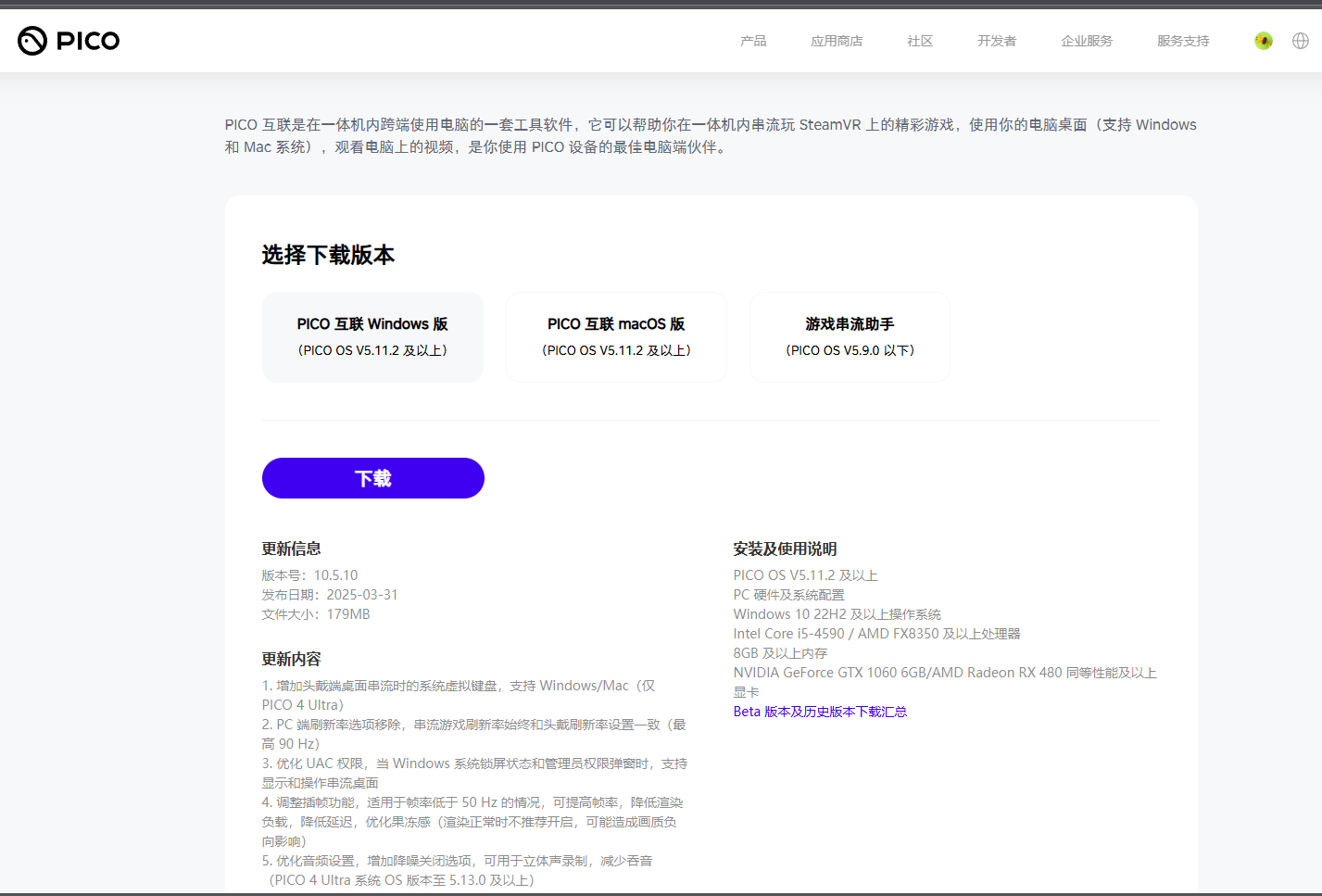Click 'PC 硬件及系统配置' line
Screen dimensions: 1322x896
(788, 595)
